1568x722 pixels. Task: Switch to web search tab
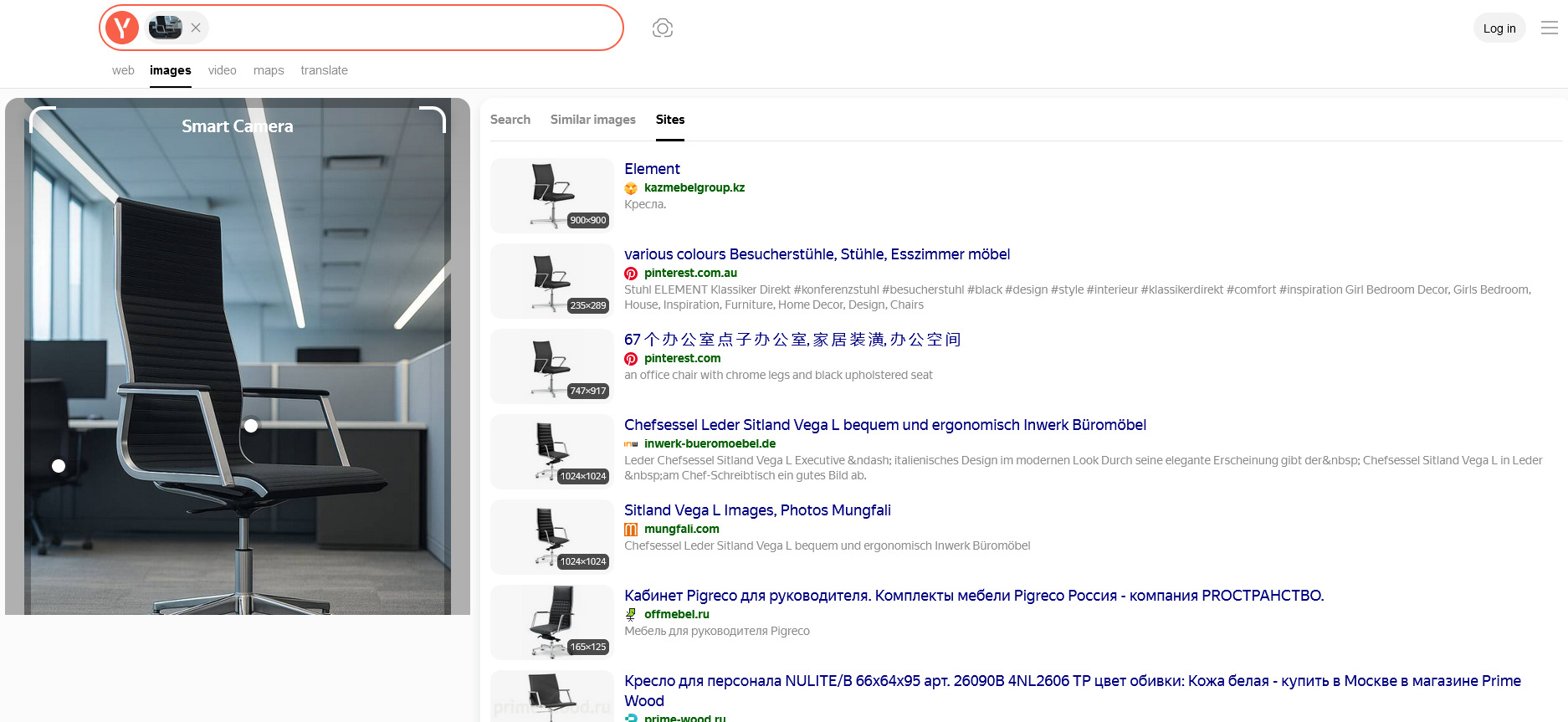(123, 70)
